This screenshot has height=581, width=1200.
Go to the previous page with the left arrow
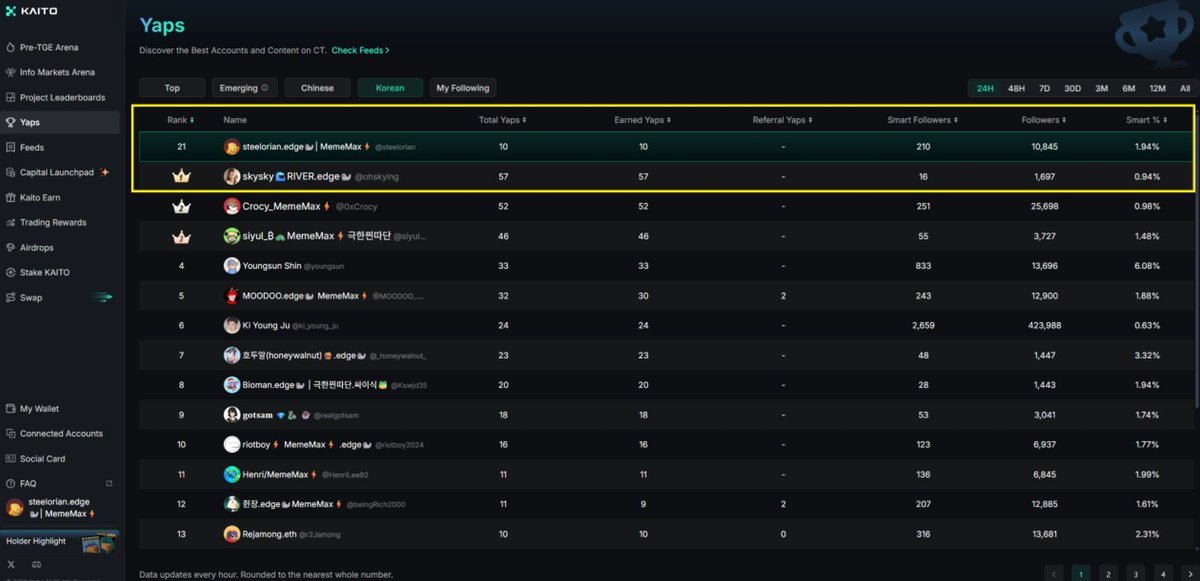tap(1054, 573)
